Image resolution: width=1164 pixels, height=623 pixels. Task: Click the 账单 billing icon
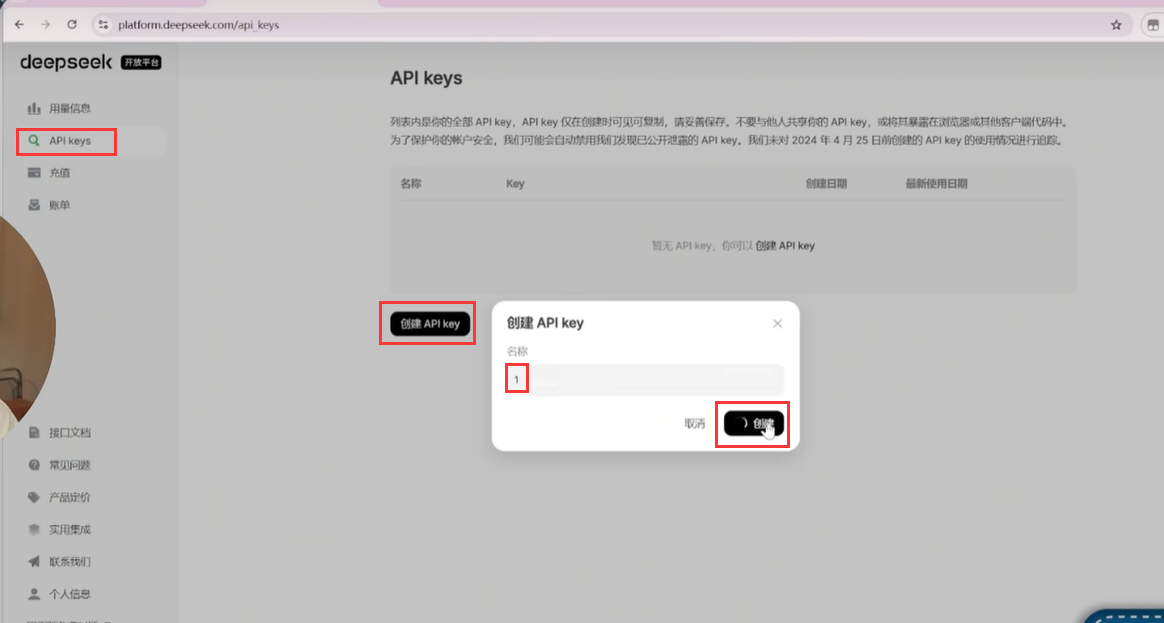click(33, 205)
